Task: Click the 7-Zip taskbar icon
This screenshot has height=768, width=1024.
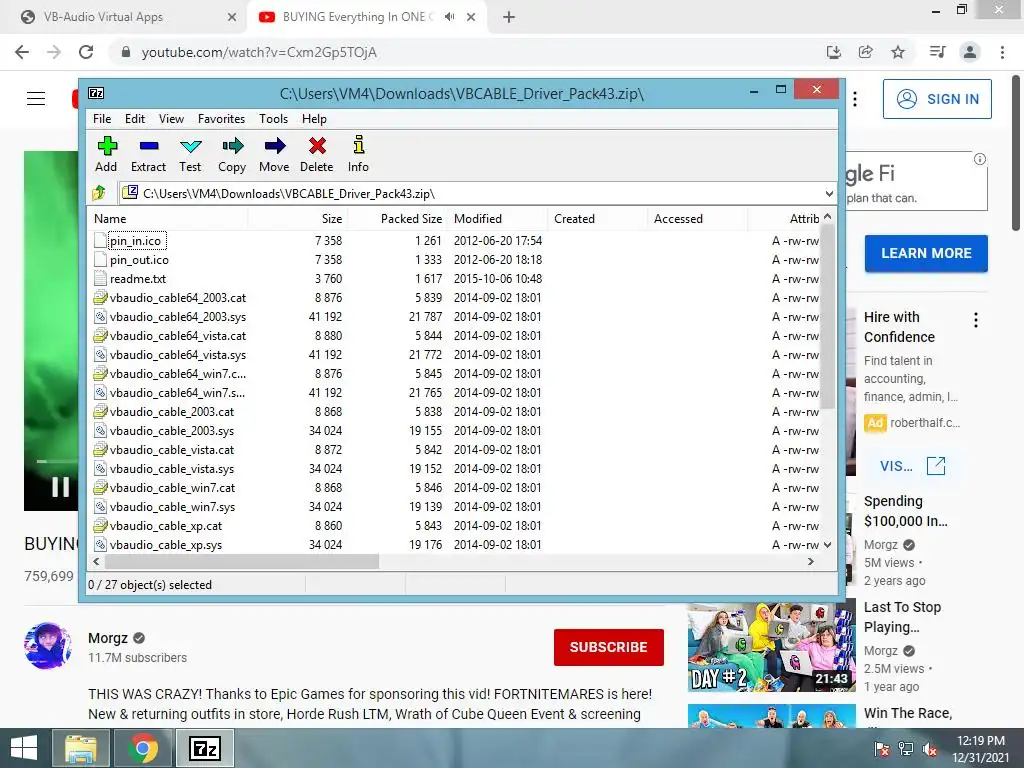Action: 205,748
